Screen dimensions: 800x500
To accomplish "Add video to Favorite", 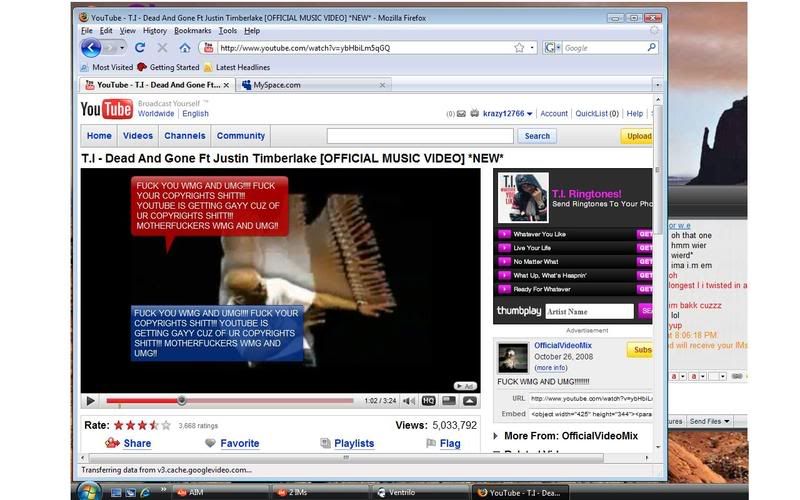I will point(239,443).
